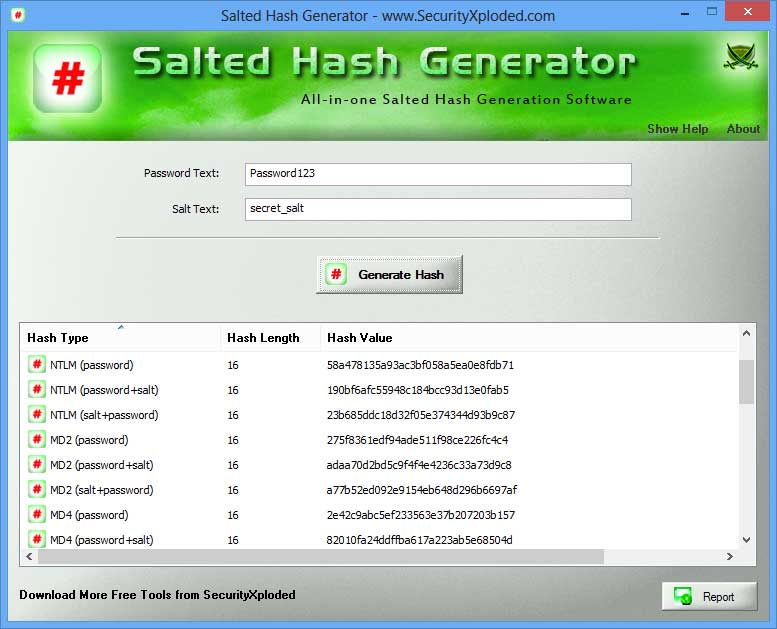This screenshot has width=777, height=629.
Task: Click the horizontal scrollbar right arrow
Action: (x=729, y=557)
